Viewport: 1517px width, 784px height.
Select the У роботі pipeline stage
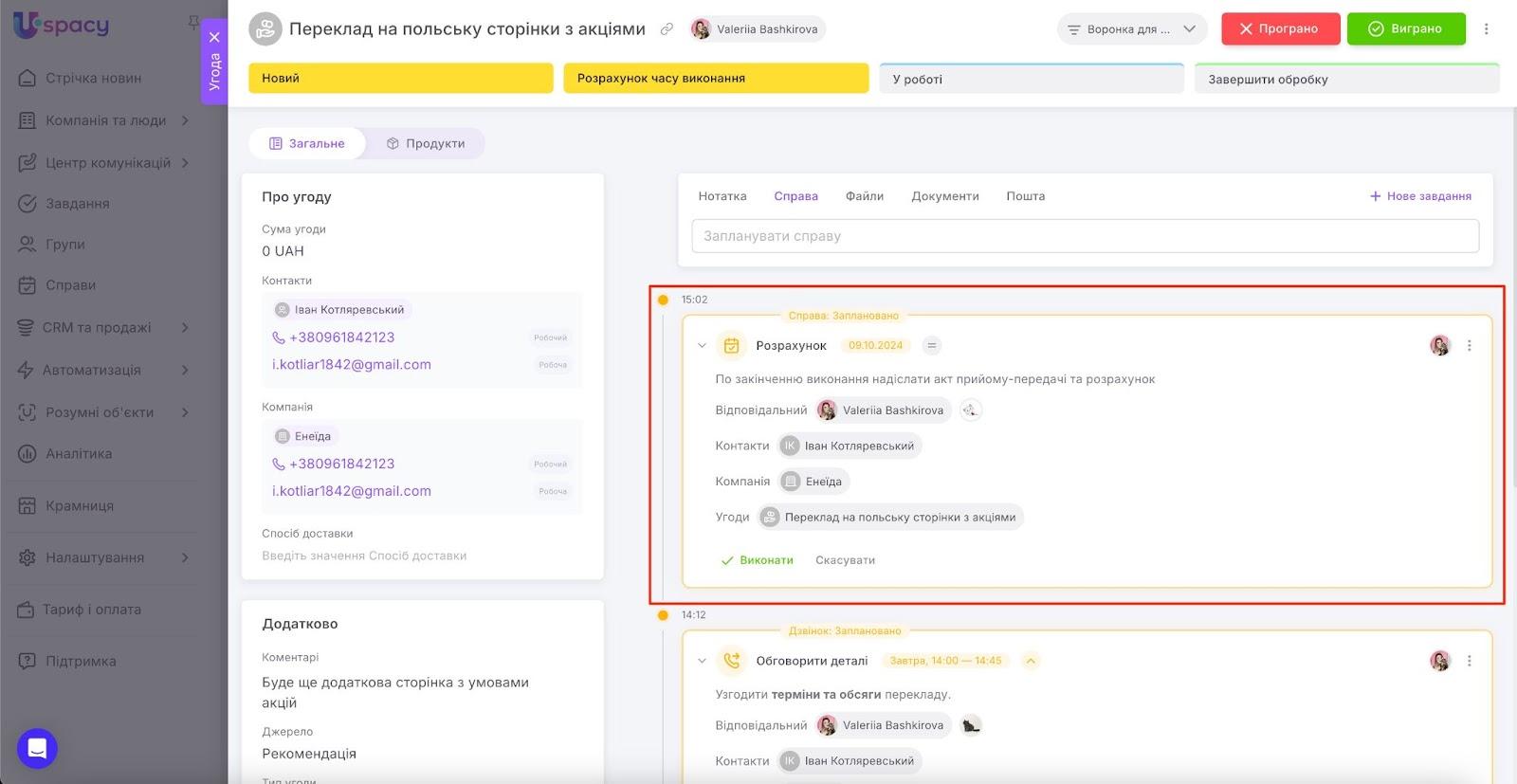tap(1031, 79)
